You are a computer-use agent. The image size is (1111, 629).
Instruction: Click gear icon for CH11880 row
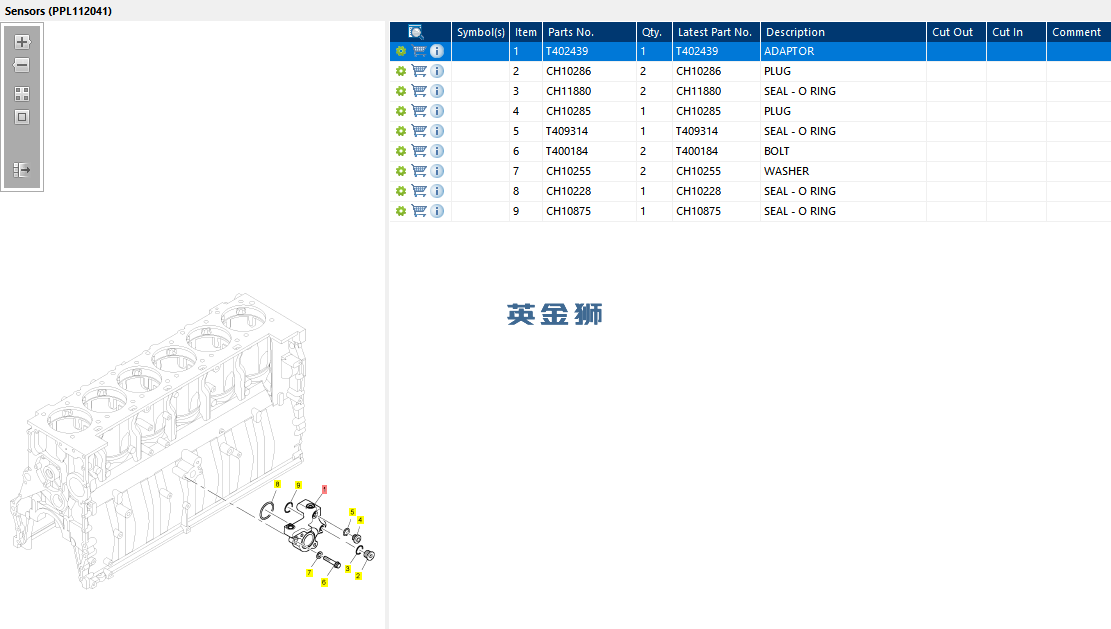coord(401,91)
